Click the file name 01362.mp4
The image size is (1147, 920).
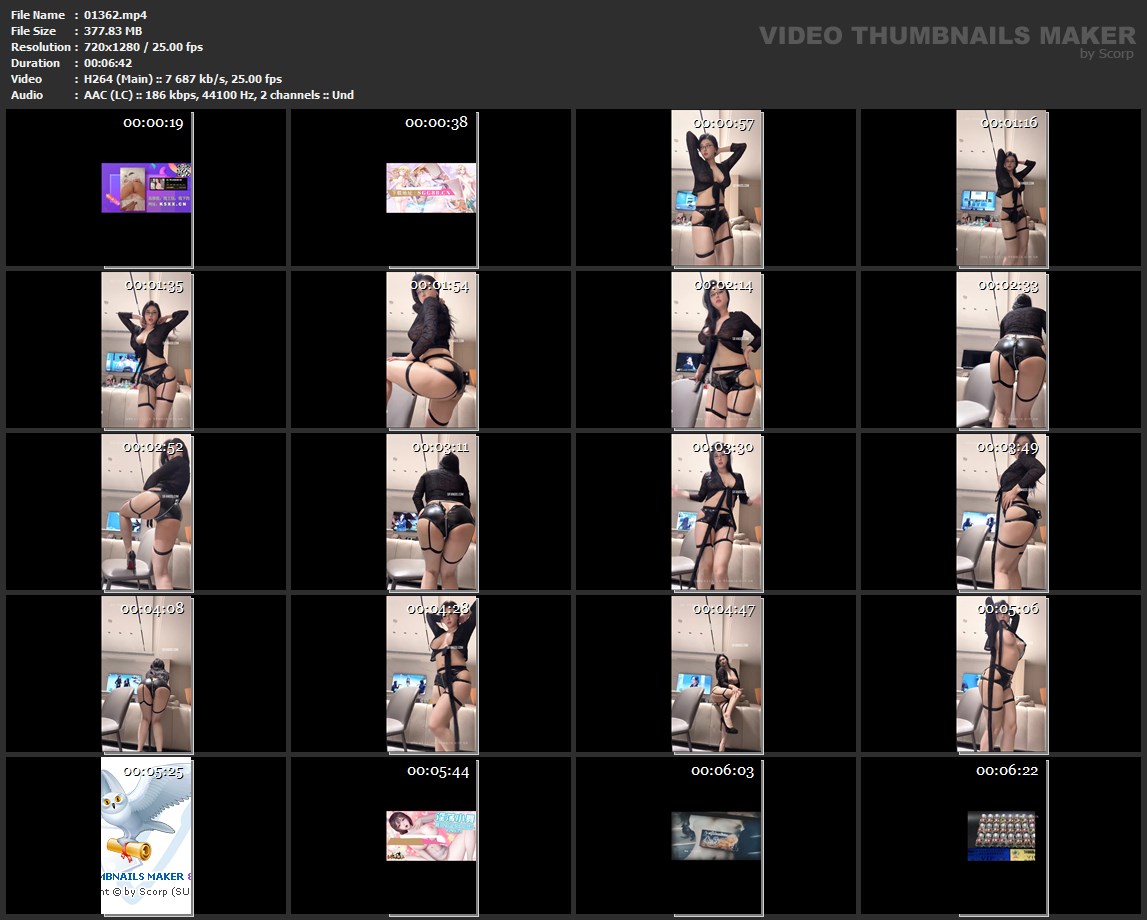(x=115, y=15)
